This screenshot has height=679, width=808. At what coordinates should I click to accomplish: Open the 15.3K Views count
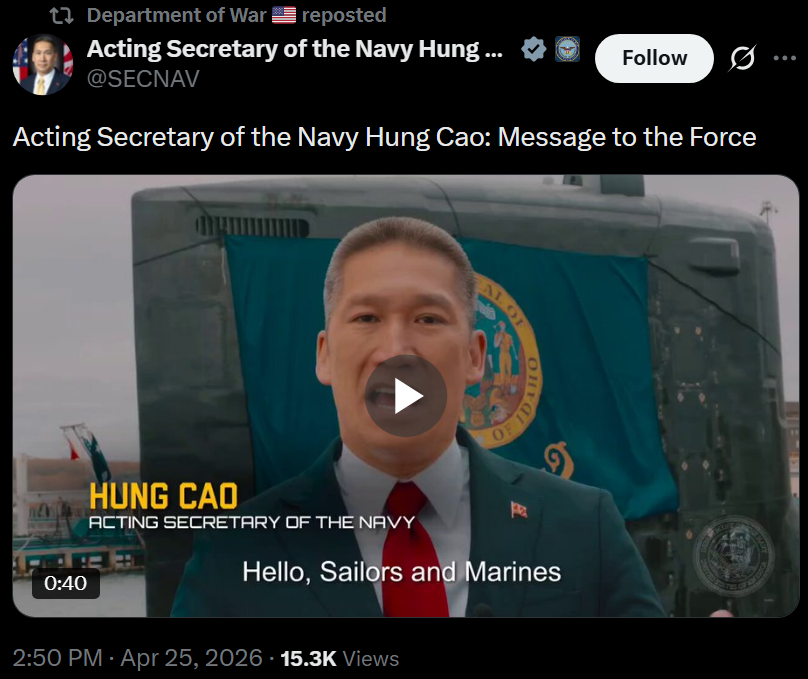click(x=340, y=658)
